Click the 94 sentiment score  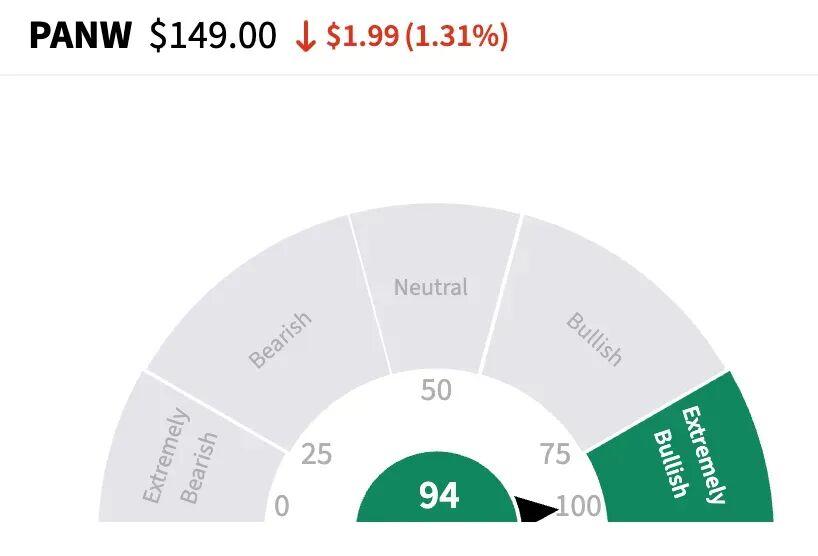(439, 496)
